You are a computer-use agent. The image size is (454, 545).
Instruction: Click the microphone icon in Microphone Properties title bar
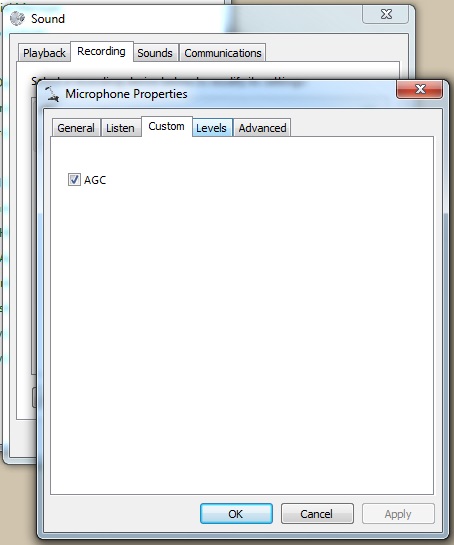52,94
